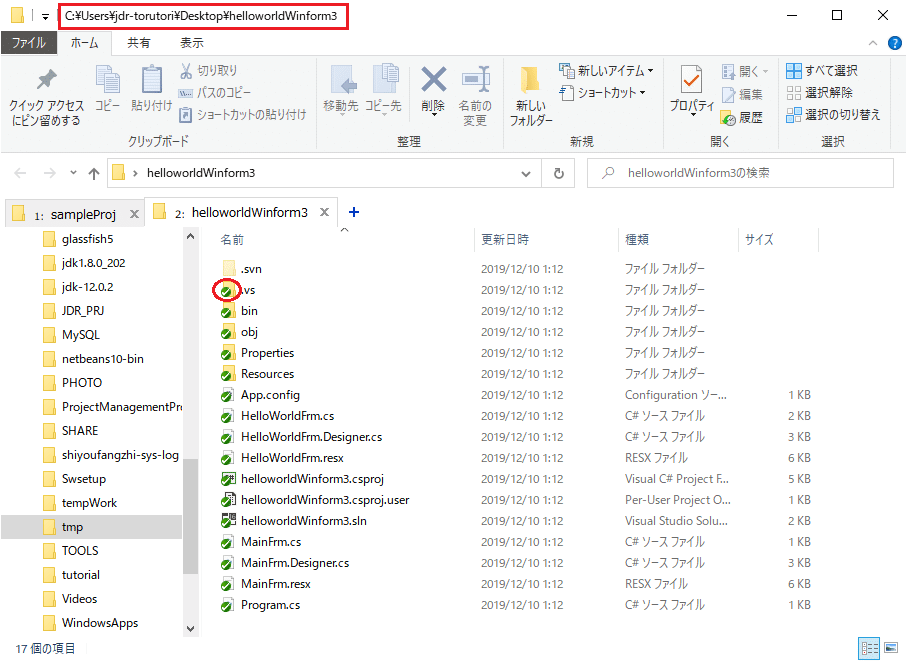Click the search box for helloworldWinform3

pyautogui.click(x=740, y=173)
